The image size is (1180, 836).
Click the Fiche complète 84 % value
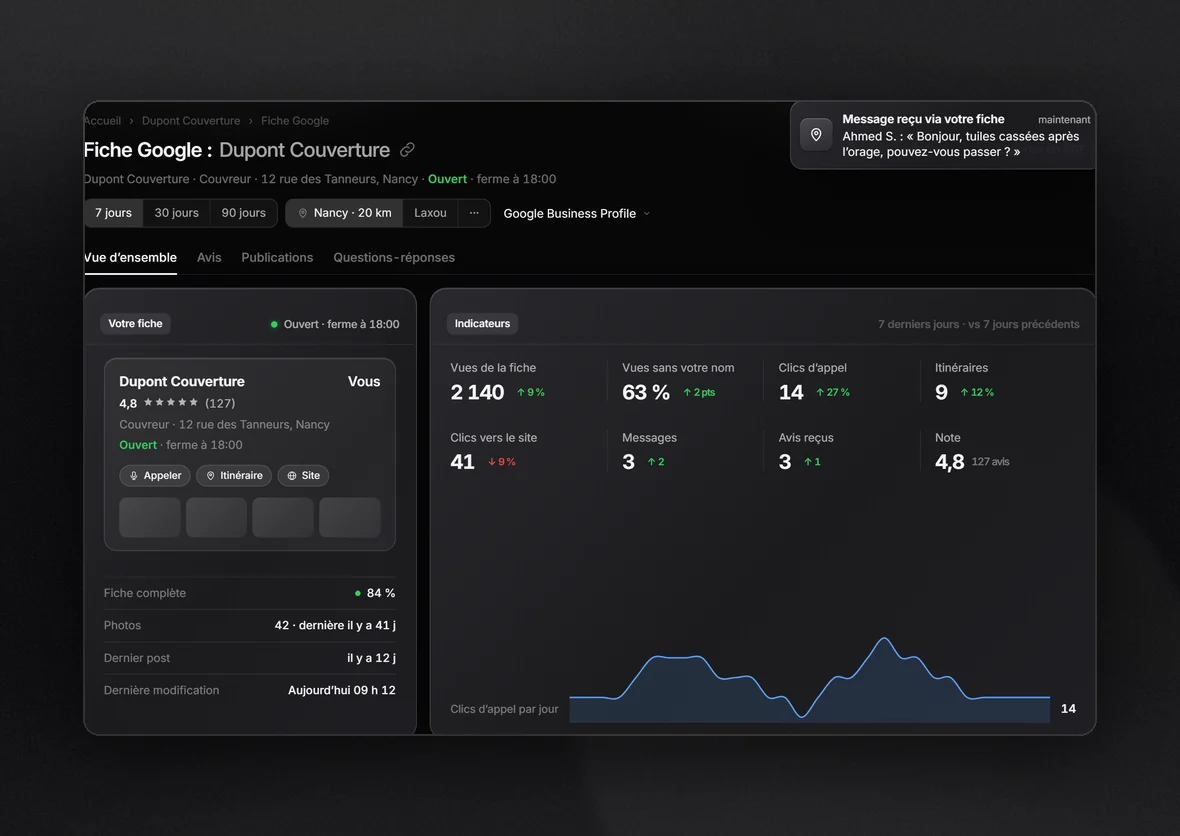pyautogui.click(x=381, y=593)
